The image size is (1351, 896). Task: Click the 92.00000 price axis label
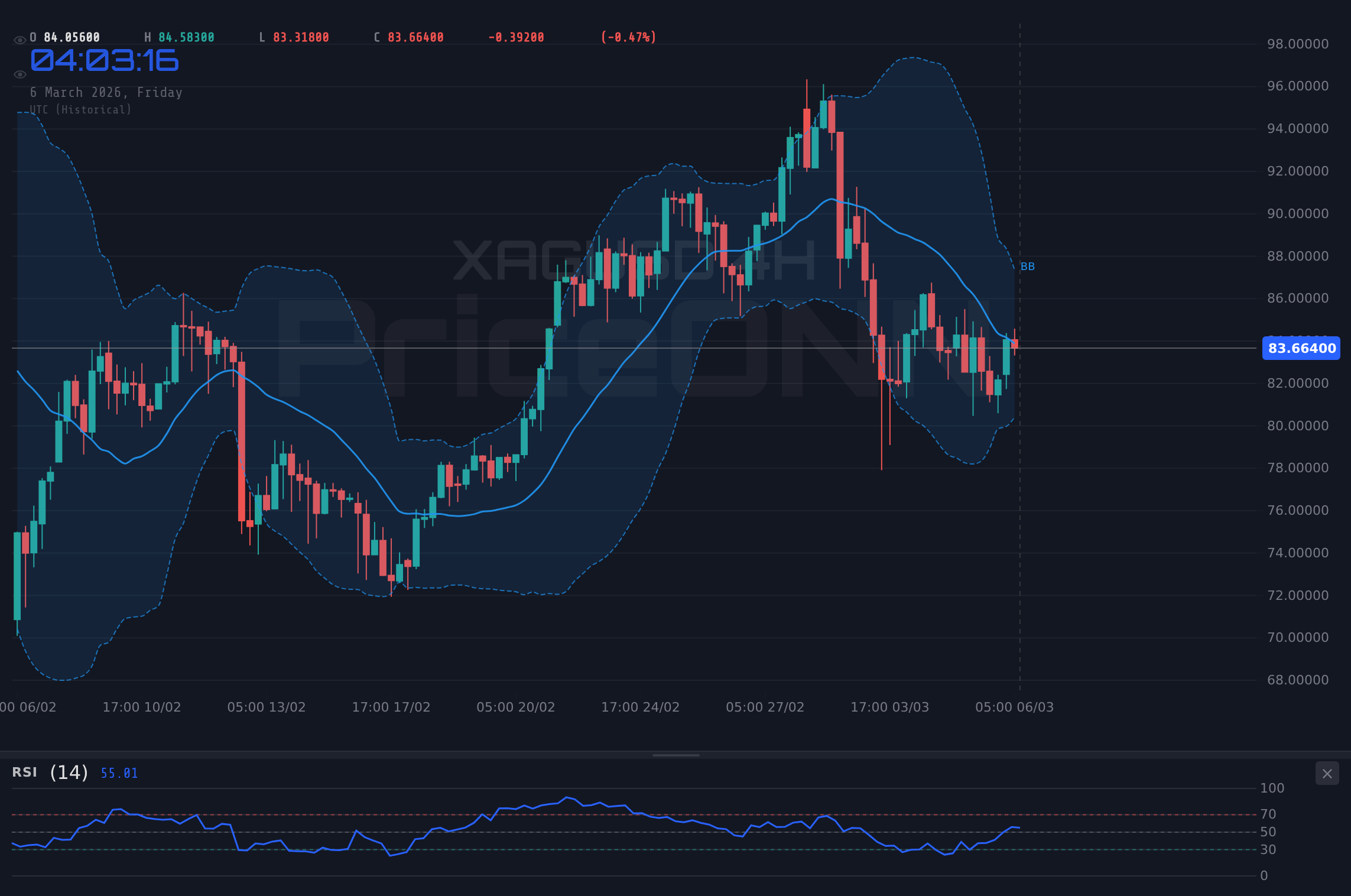pos(1298,171)
